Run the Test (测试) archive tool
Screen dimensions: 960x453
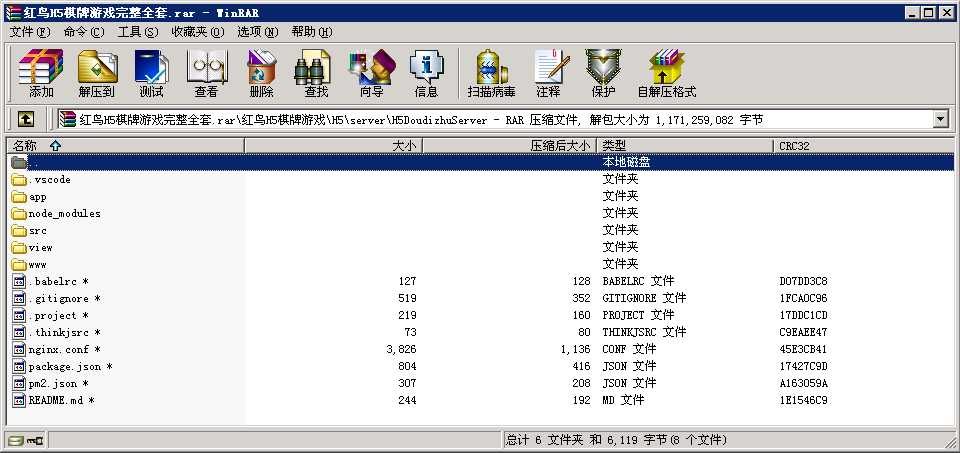click(151, 74)
